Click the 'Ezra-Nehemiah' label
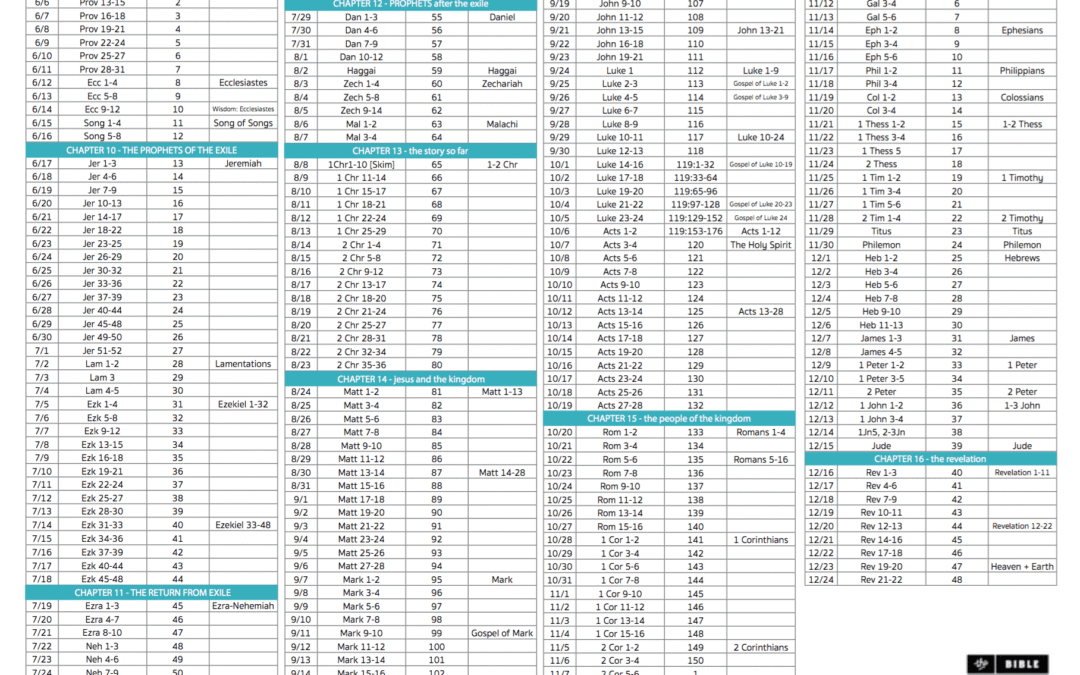1080x675 pixels. (243, 606)
